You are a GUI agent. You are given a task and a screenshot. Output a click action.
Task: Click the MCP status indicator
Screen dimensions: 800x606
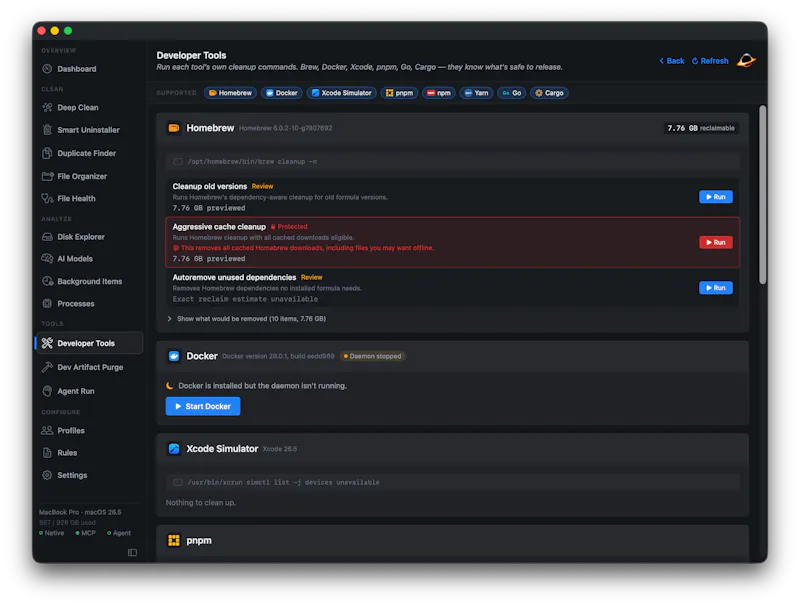coord(85,533)
